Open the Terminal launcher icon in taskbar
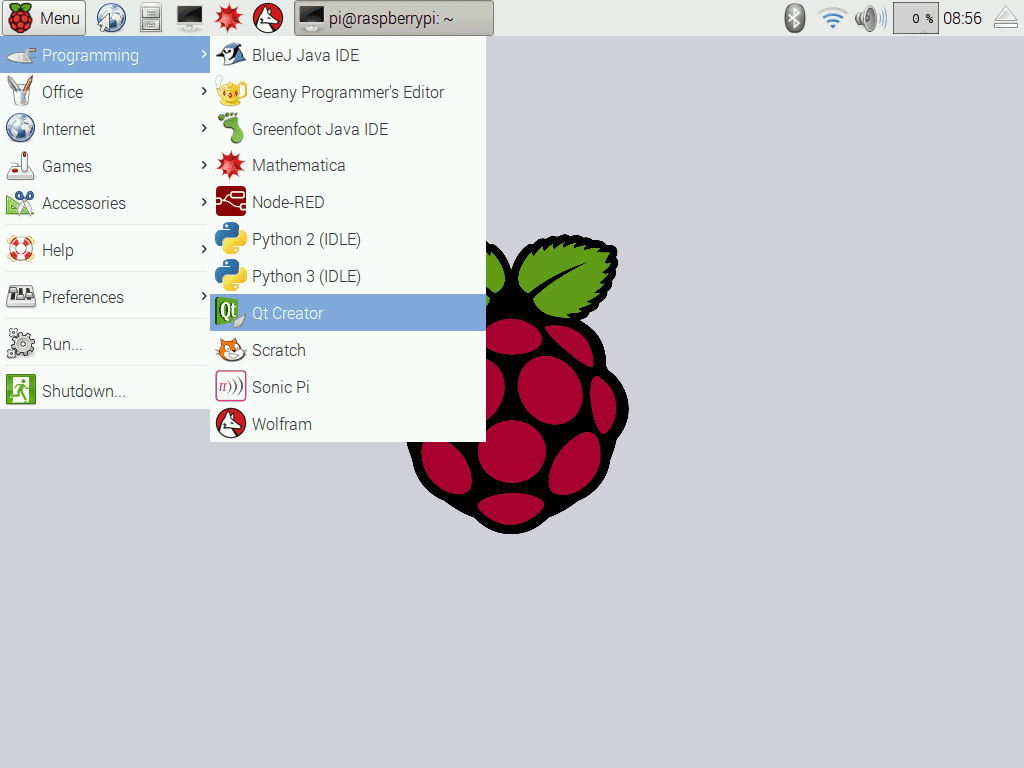This screenshot has width=1024, height=768. [189, 18]
